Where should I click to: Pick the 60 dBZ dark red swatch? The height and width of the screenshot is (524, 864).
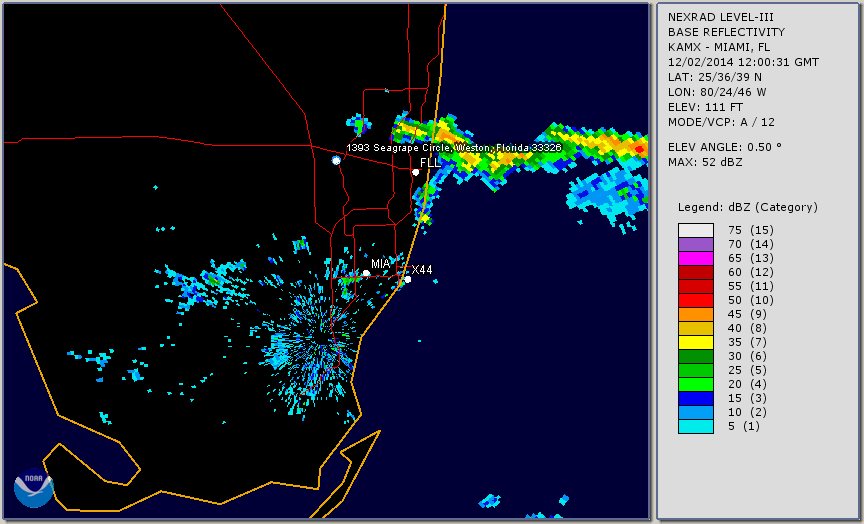click(696, 272)
